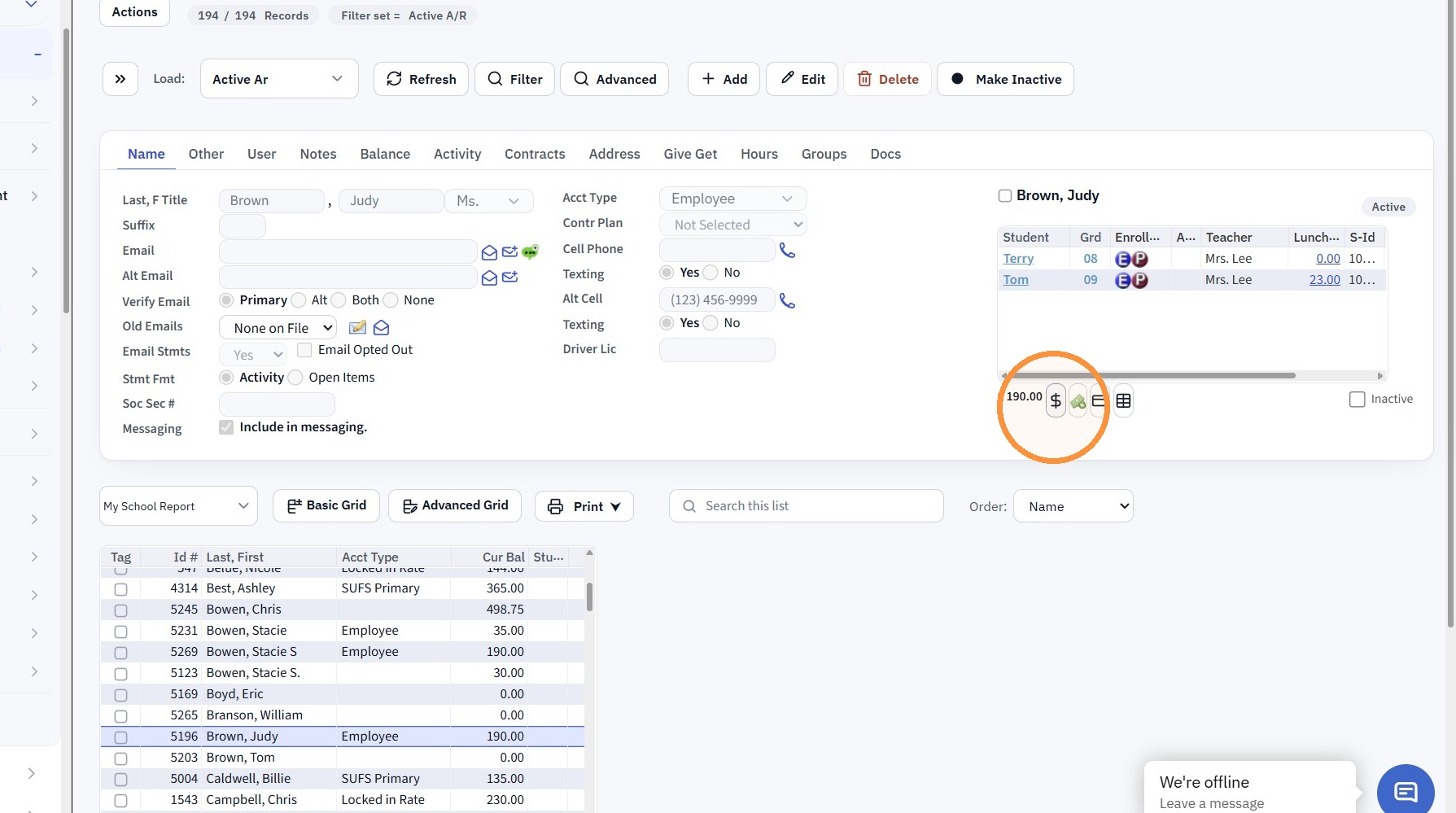Click the table grid icon beside the balance
The width and height of the screenshot is (1456, 813).
point(1123,401)
